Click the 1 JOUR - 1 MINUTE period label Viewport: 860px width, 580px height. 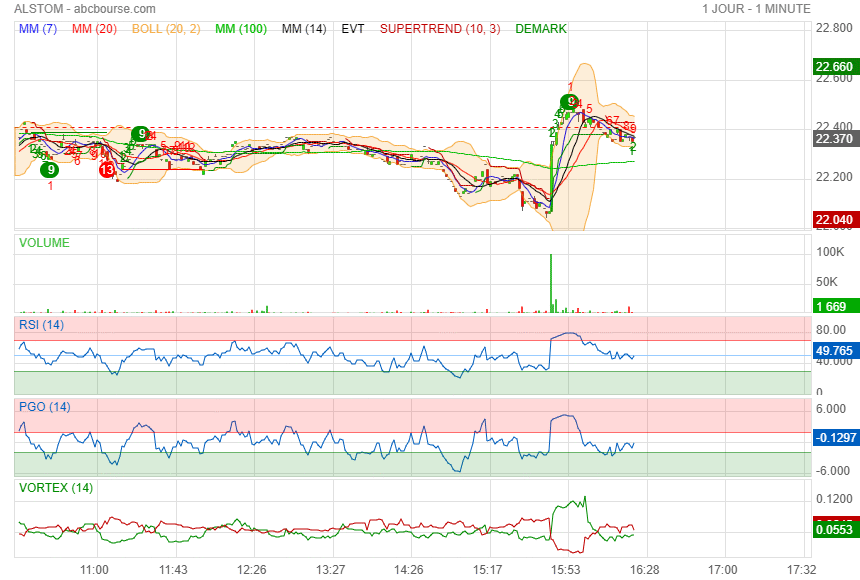click(756, 9)
